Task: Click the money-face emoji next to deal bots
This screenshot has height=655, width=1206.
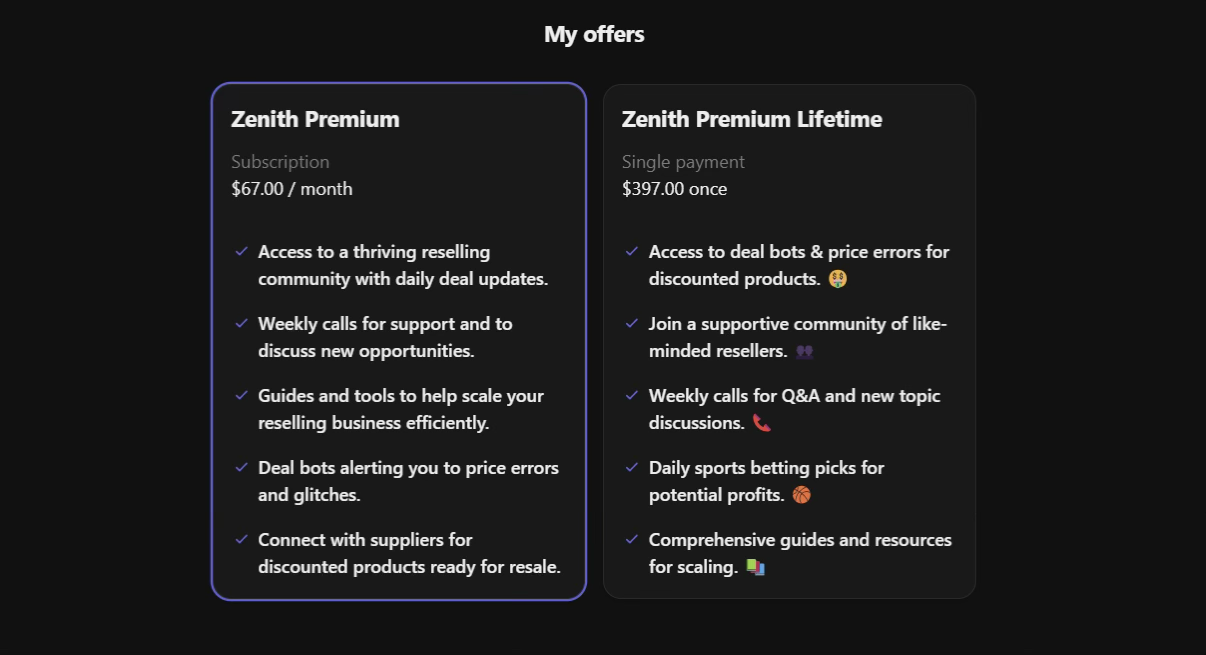Action: click(x=837, y=279)
